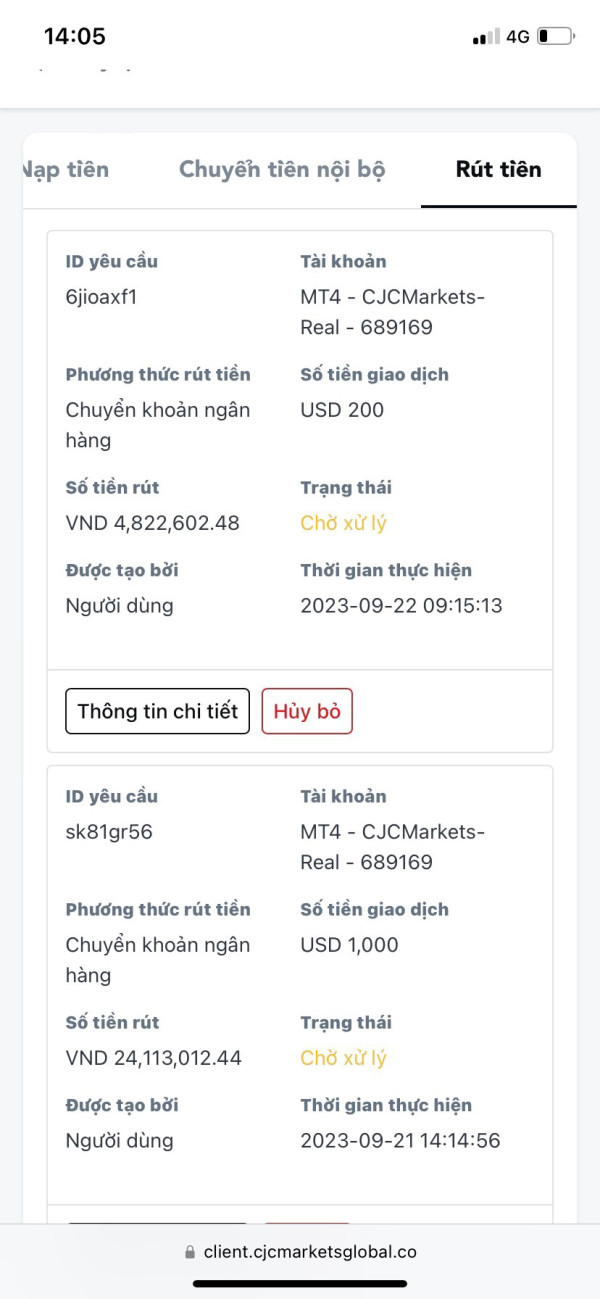The height and width of the screenshot is (1299, 600).
Task: Click the timestamp 2023-09-22 09:15:13
Action: pos(401,606)
